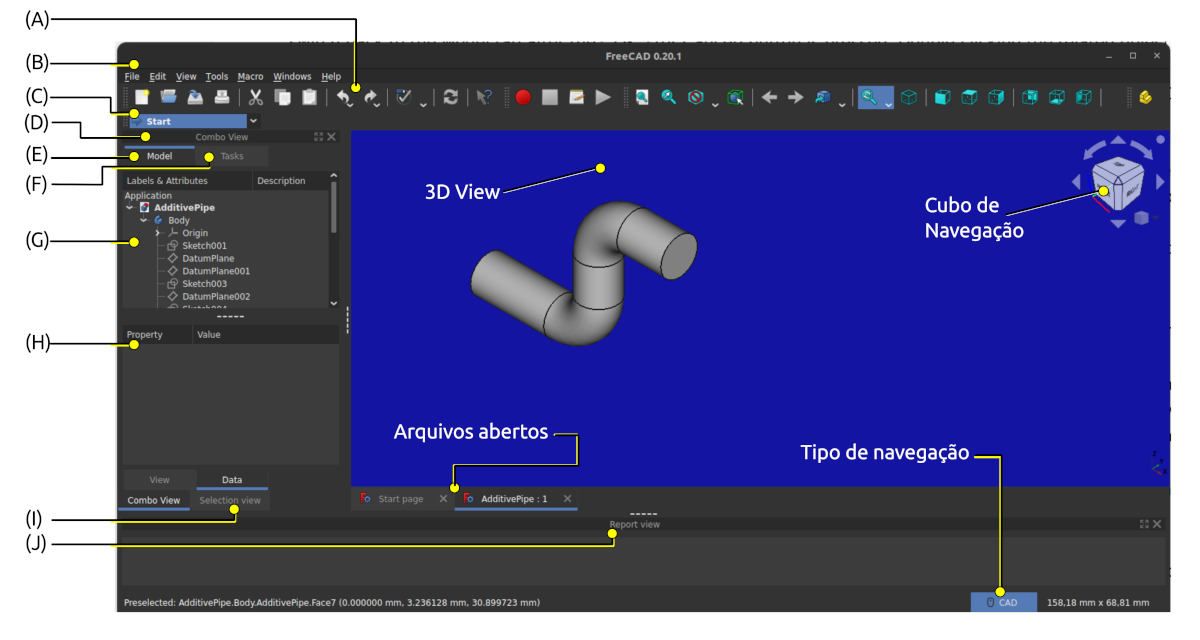Toggle the bounding box selection icon

[x=736, y=97]
